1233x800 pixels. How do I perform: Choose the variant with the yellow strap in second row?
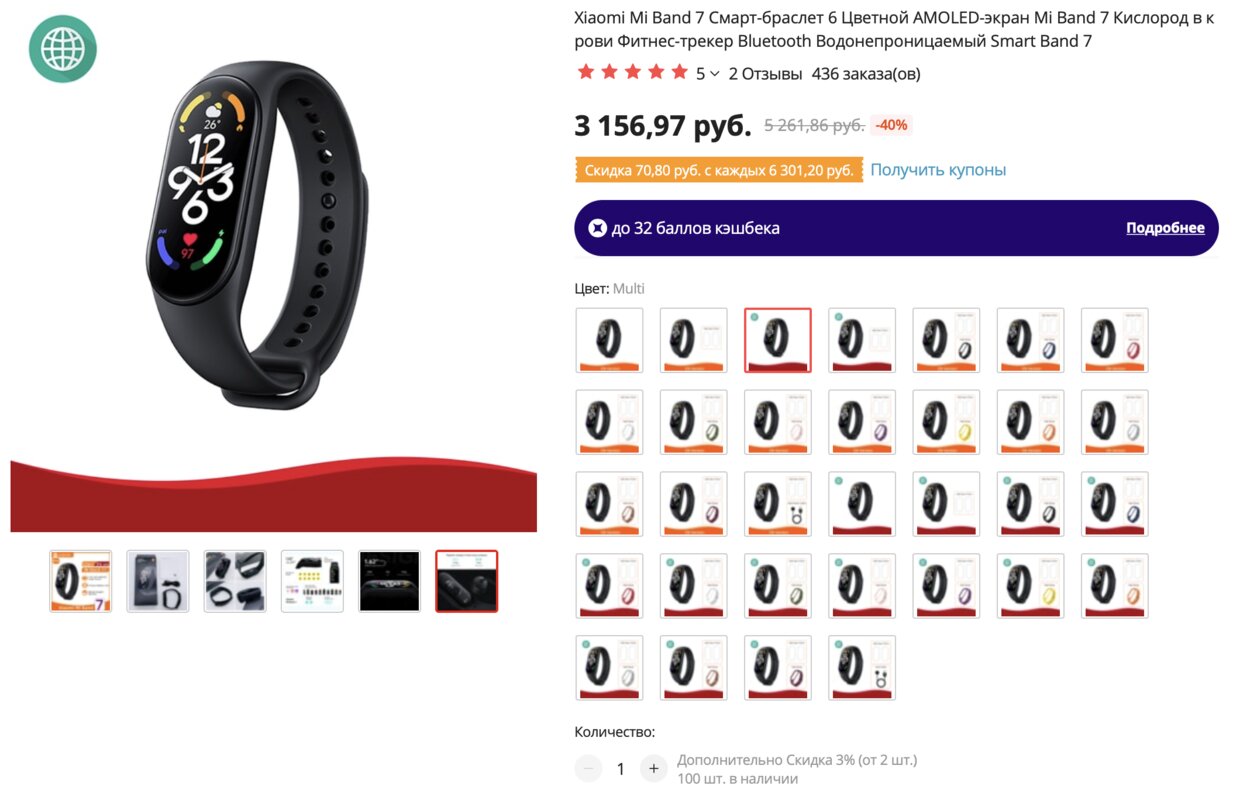946,422
